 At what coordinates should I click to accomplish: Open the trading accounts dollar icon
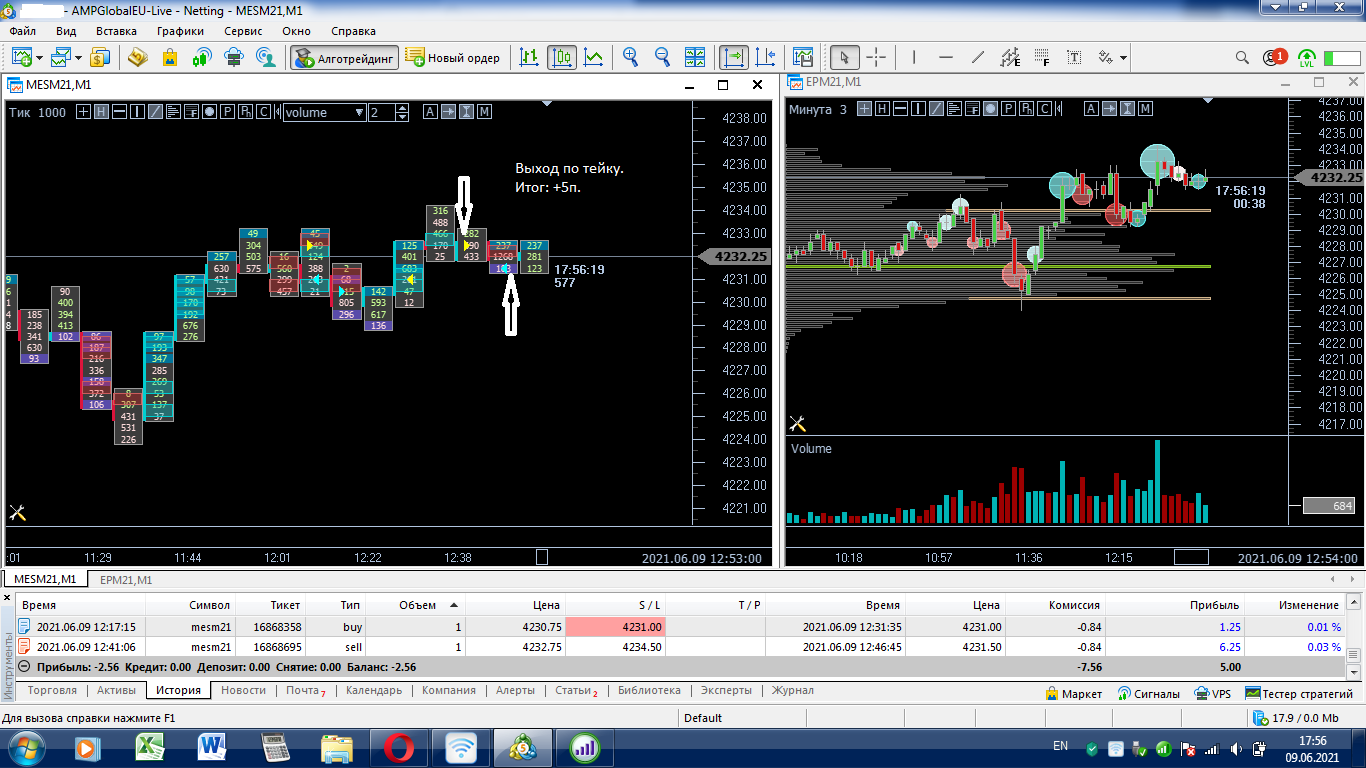tap(101, 57)
